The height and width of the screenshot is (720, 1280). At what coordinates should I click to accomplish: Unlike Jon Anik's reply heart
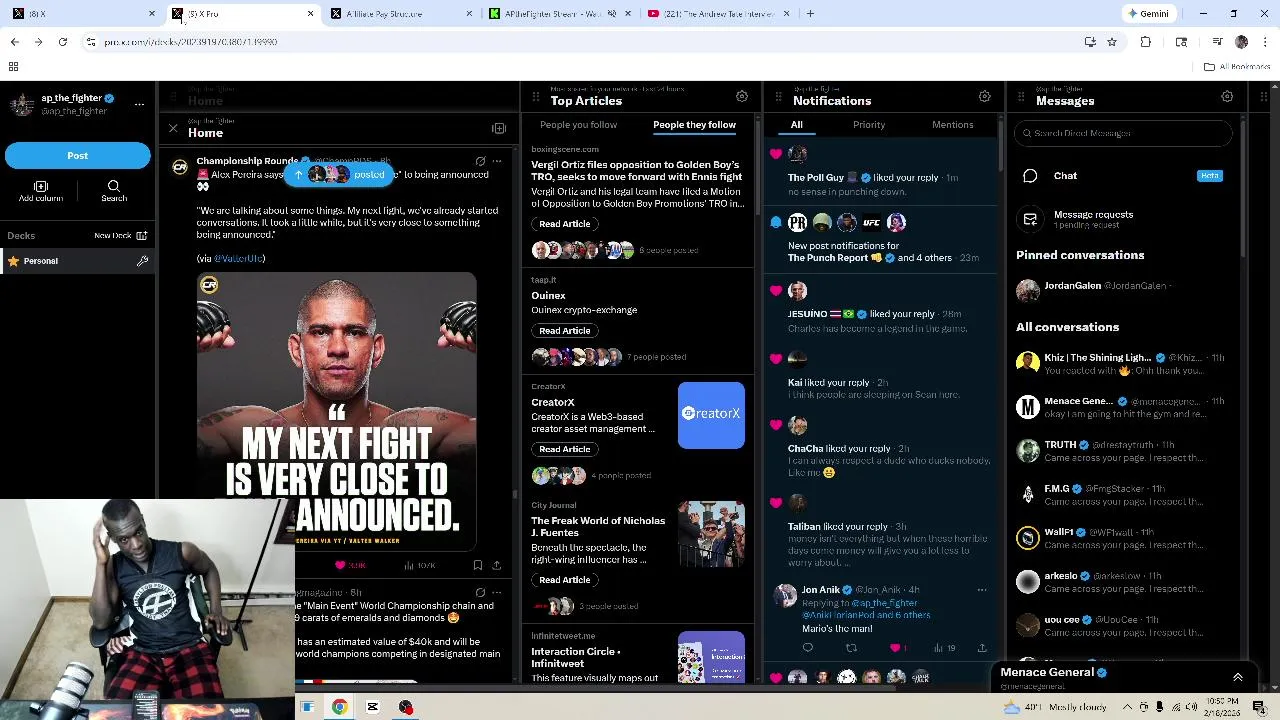click(897, 648)
